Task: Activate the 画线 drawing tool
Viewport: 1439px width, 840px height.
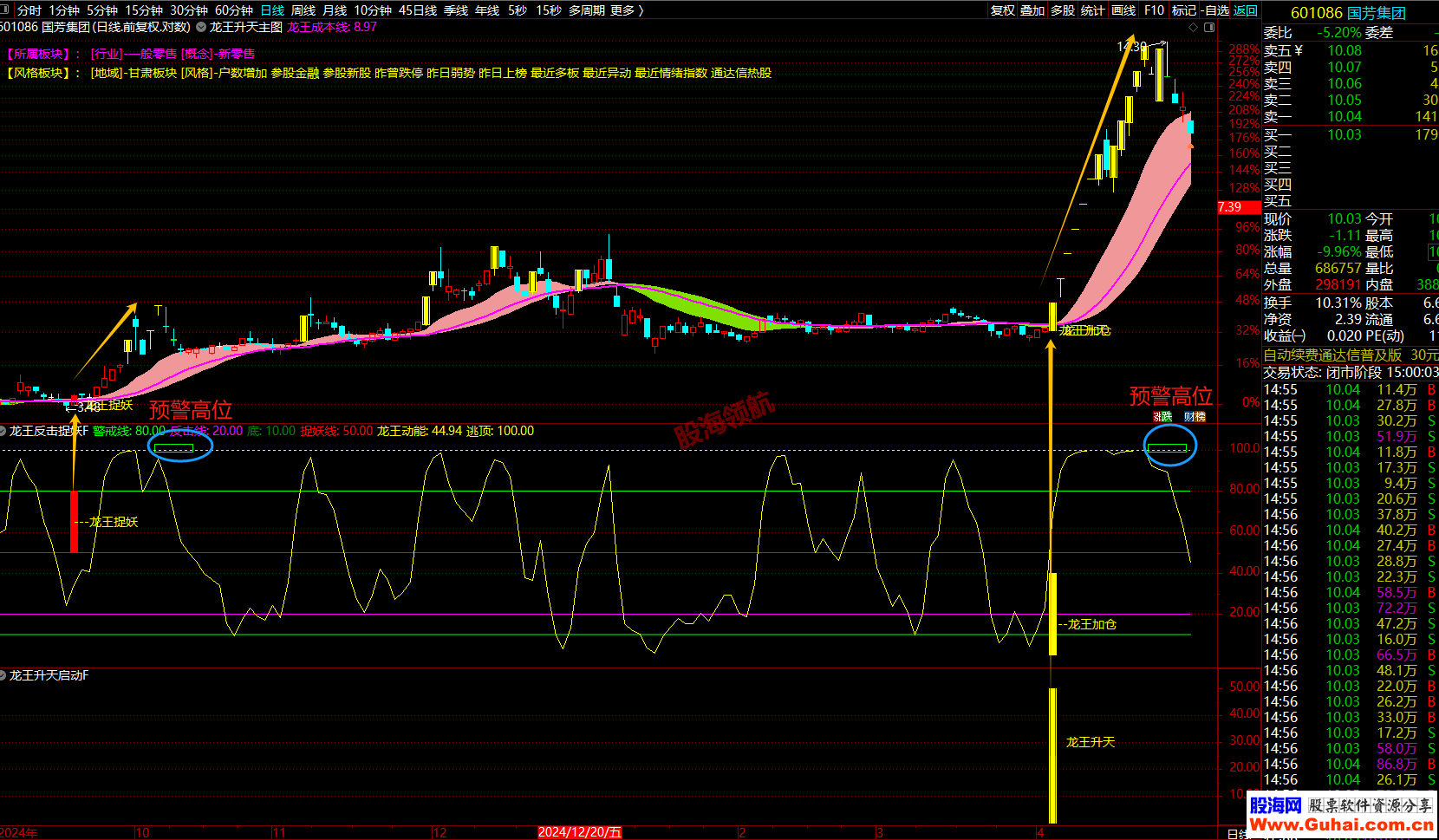Action: (x=1123, y=10)
